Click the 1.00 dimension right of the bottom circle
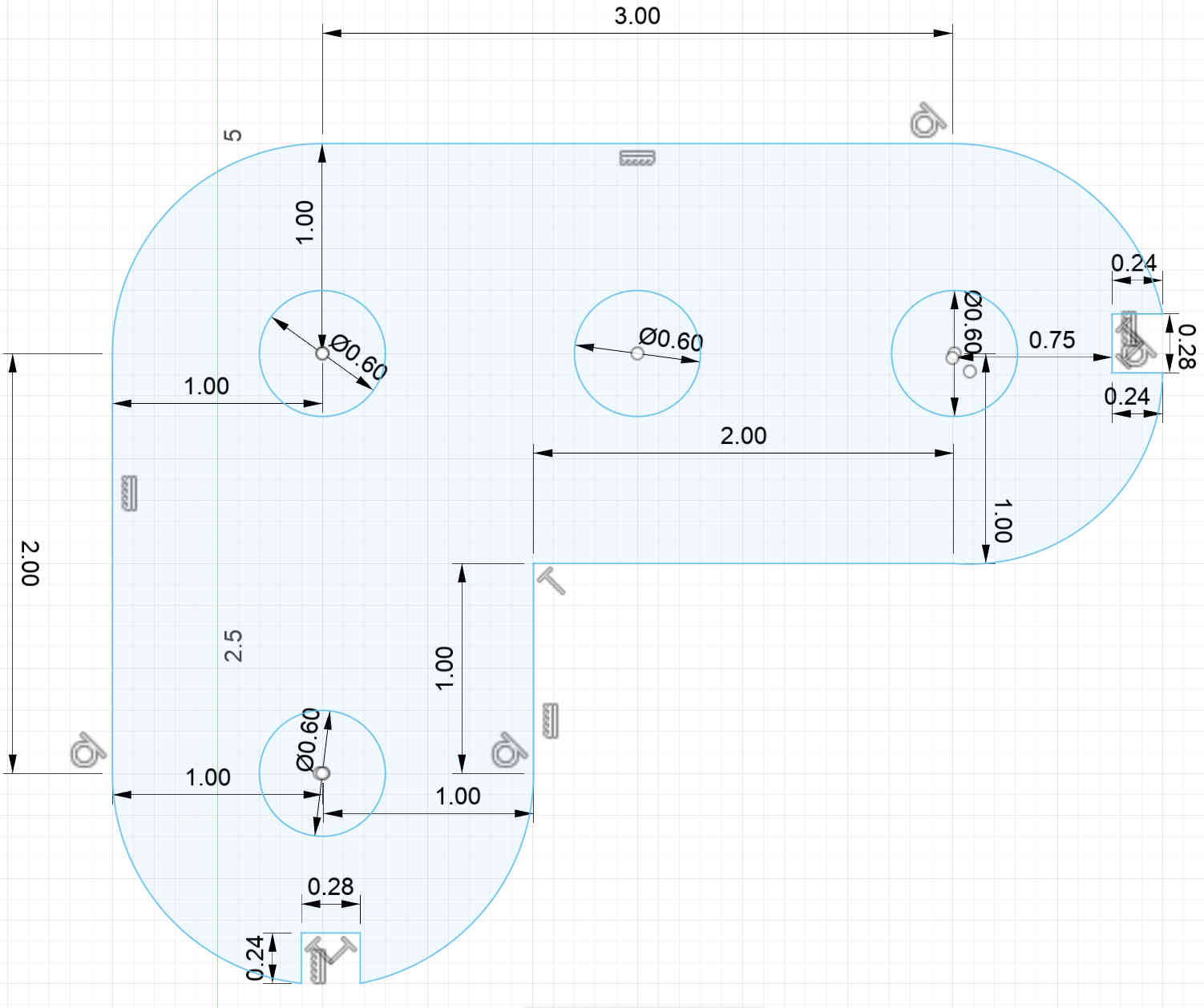Viewport: 1204px width, 1008px height. point(458,796)
